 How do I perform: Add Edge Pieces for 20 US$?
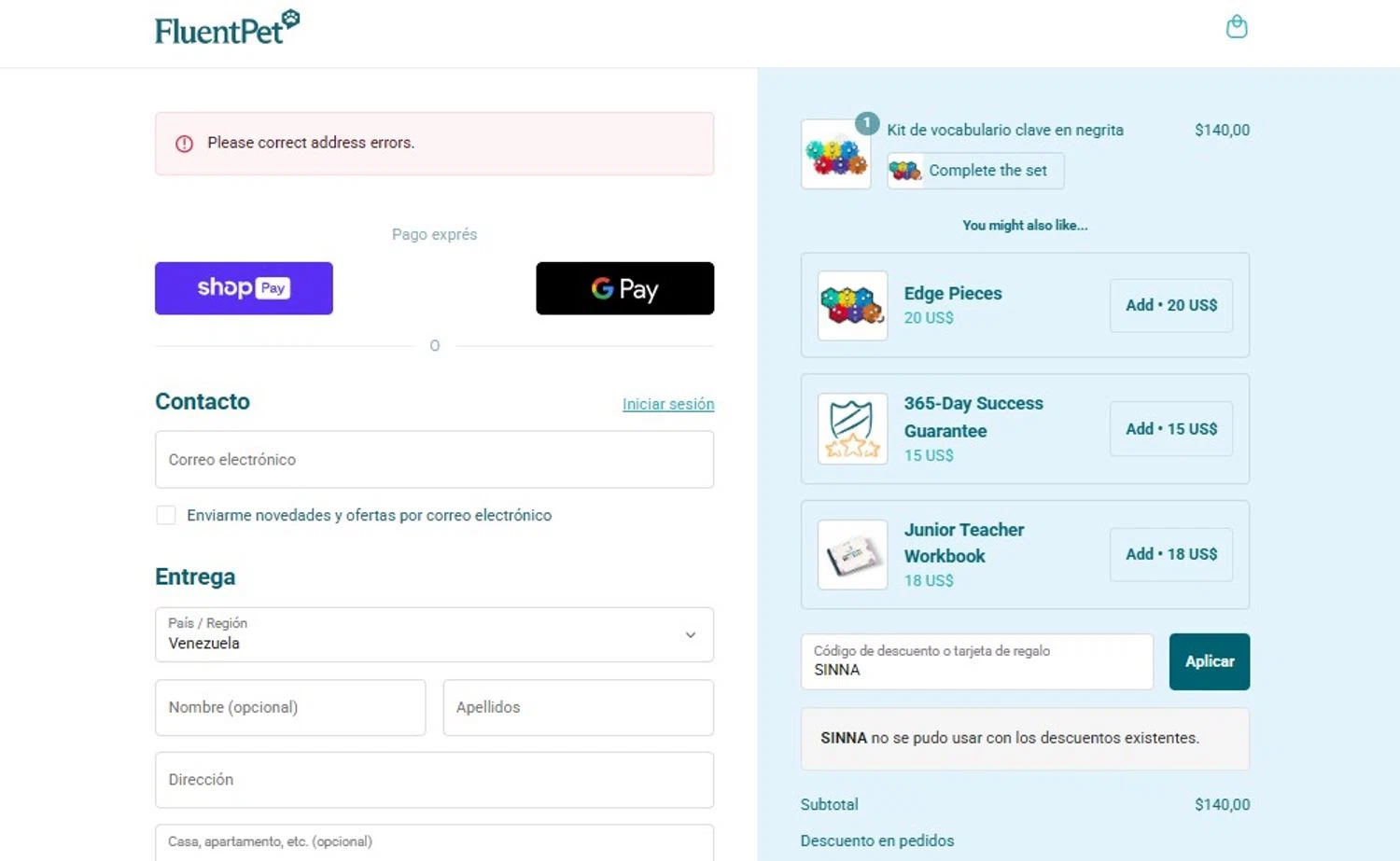pos(1171,305)
